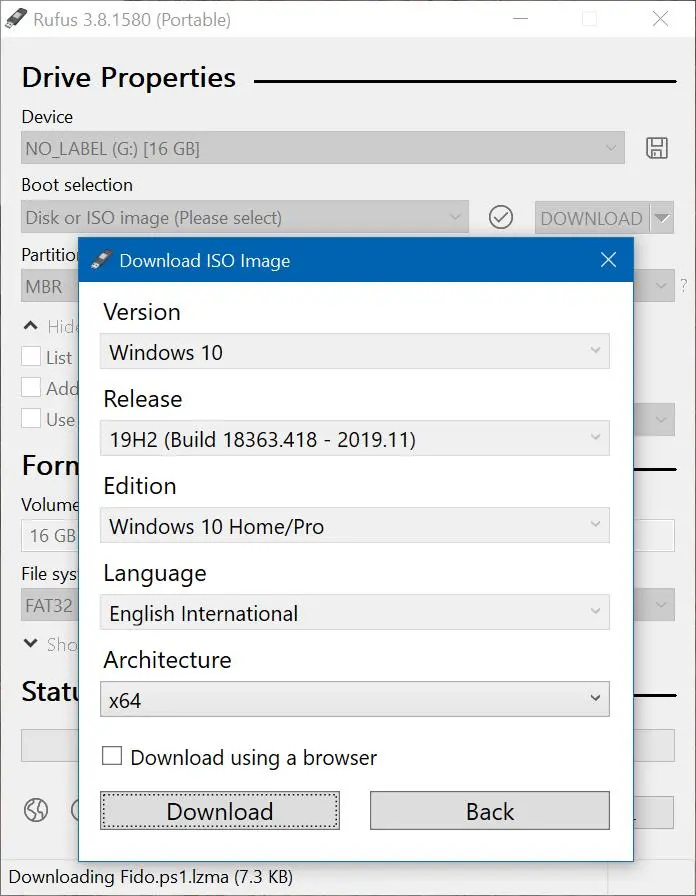Open the Release dropdown showing 19H2
The image size is (696, 896).
(354, 438)
